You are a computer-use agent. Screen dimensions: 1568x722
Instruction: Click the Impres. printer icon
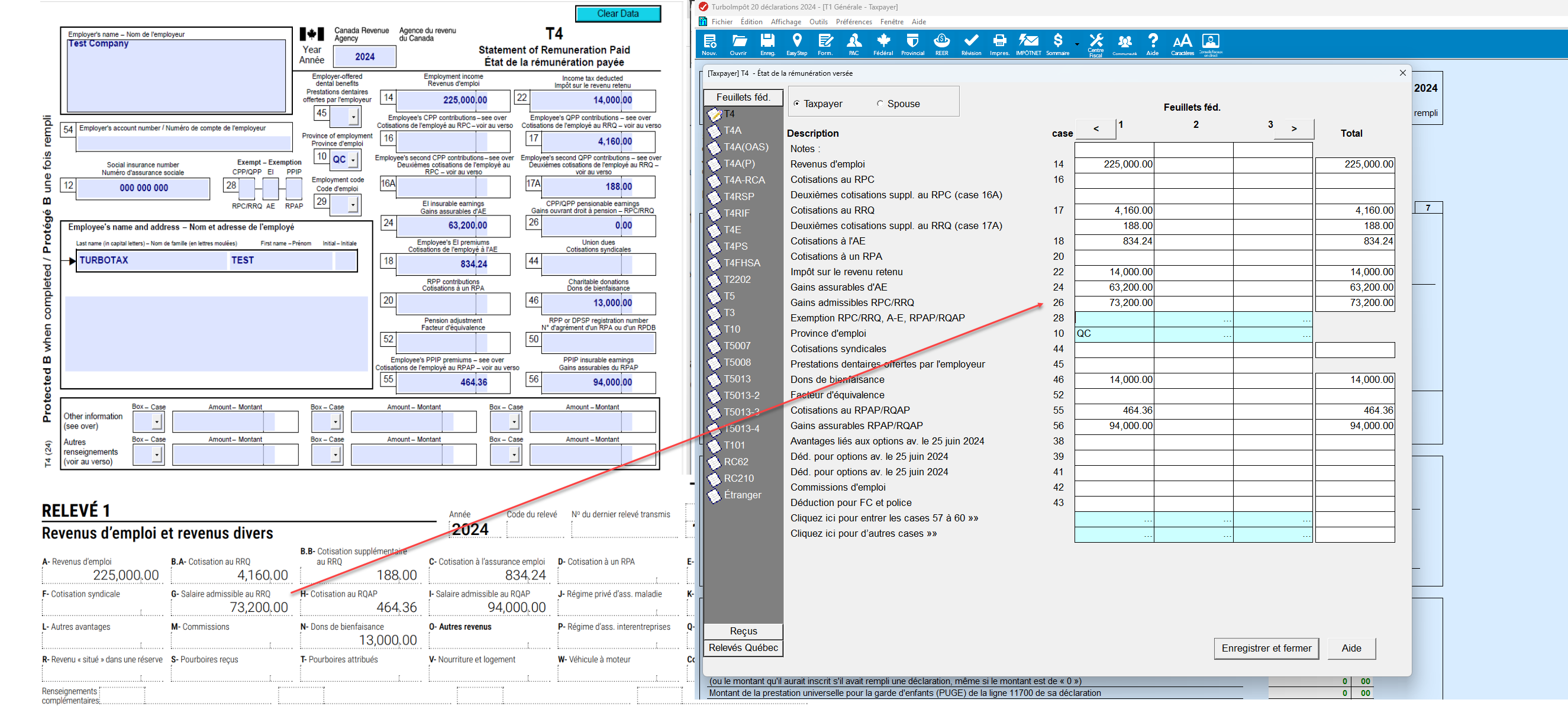tap(999, 44)
